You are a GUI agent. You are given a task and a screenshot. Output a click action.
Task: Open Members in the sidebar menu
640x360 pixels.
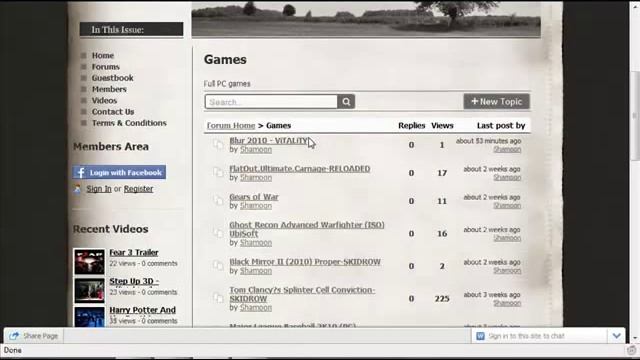[x=109, y=89]
